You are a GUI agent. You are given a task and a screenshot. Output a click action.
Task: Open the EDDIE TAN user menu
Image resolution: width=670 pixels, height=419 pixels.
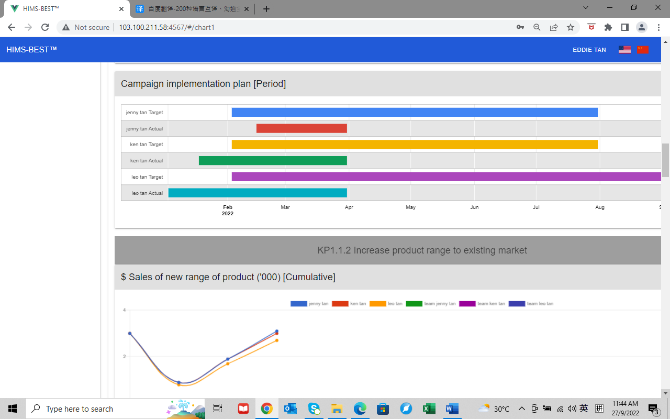coord(588,49)
